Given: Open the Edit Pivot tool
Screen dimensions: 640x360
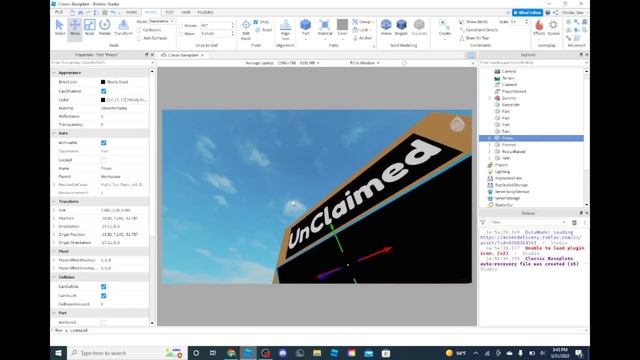Looking at the screenshot, I should 246,29.
